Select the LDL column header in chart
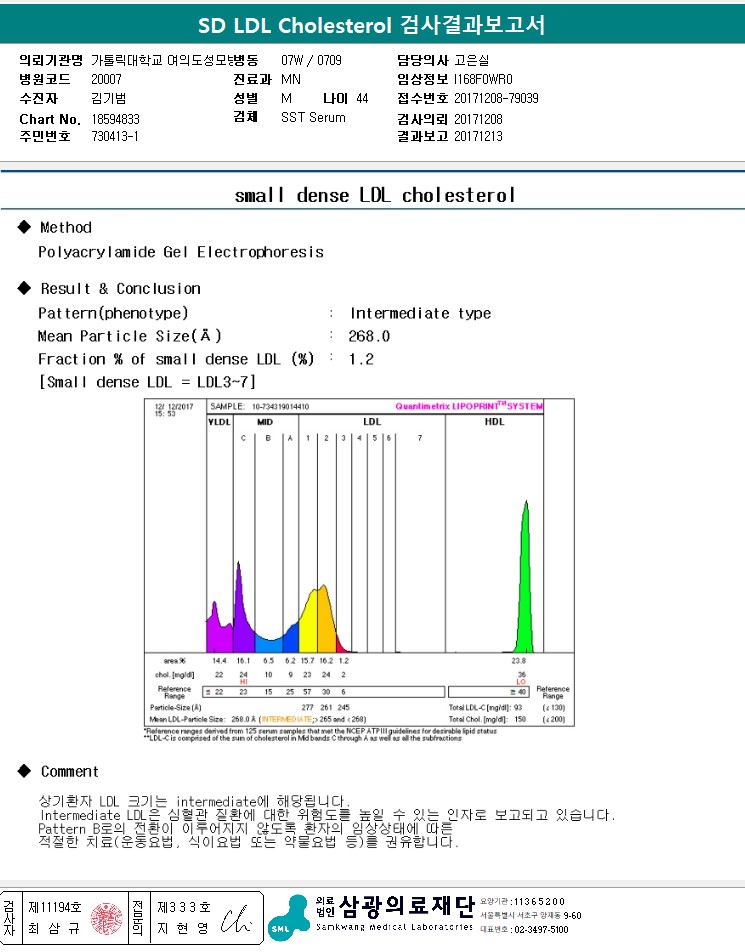The image size is (745, 952). pos(371,422)
